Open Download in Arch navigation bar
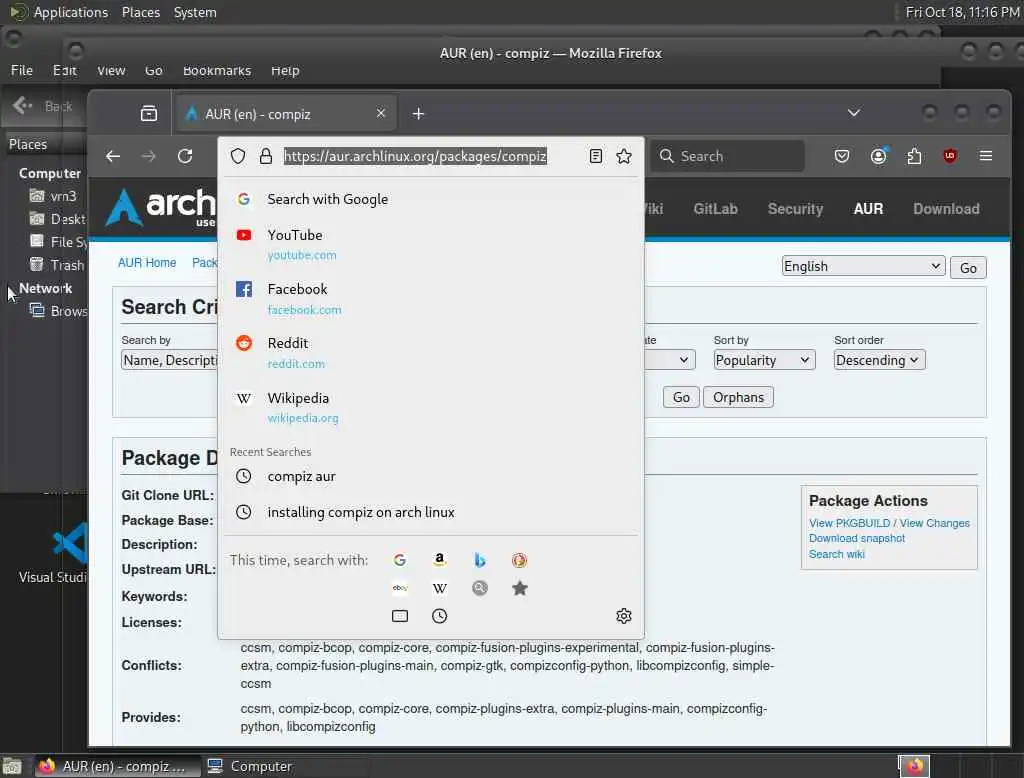Viewport: 1024px width, 778px height. click(x=946, y=209)
